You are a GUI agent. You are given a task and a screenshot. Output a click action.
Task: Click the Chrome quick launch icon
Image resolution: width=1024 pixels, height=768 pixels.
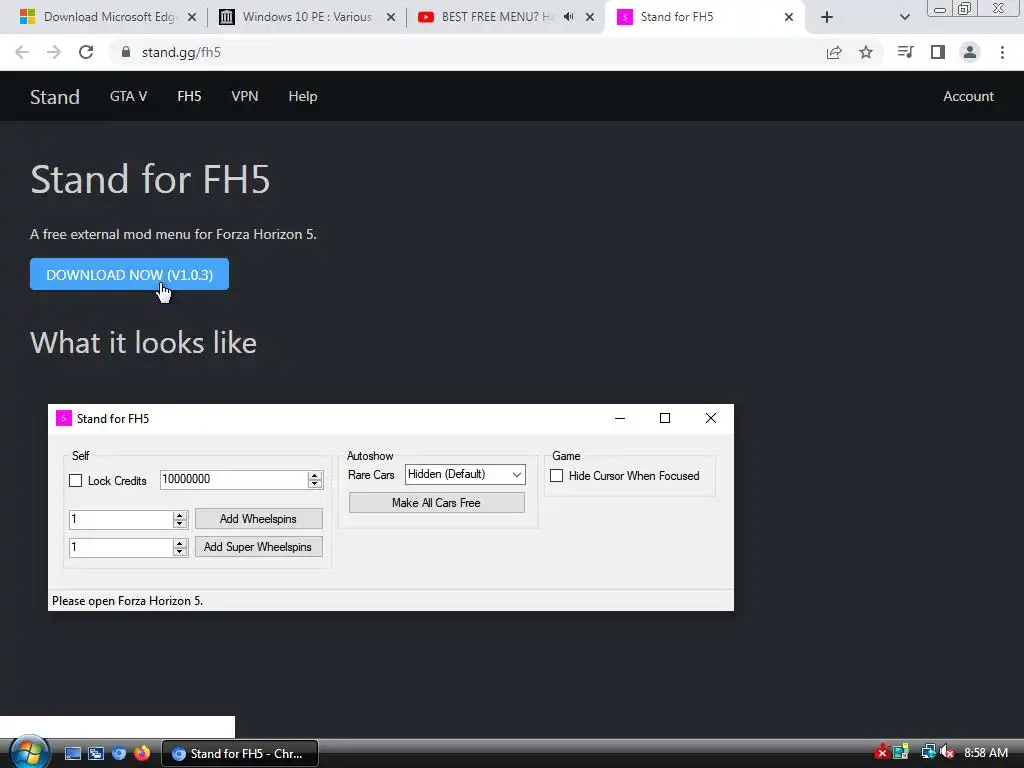pos(119,754)
